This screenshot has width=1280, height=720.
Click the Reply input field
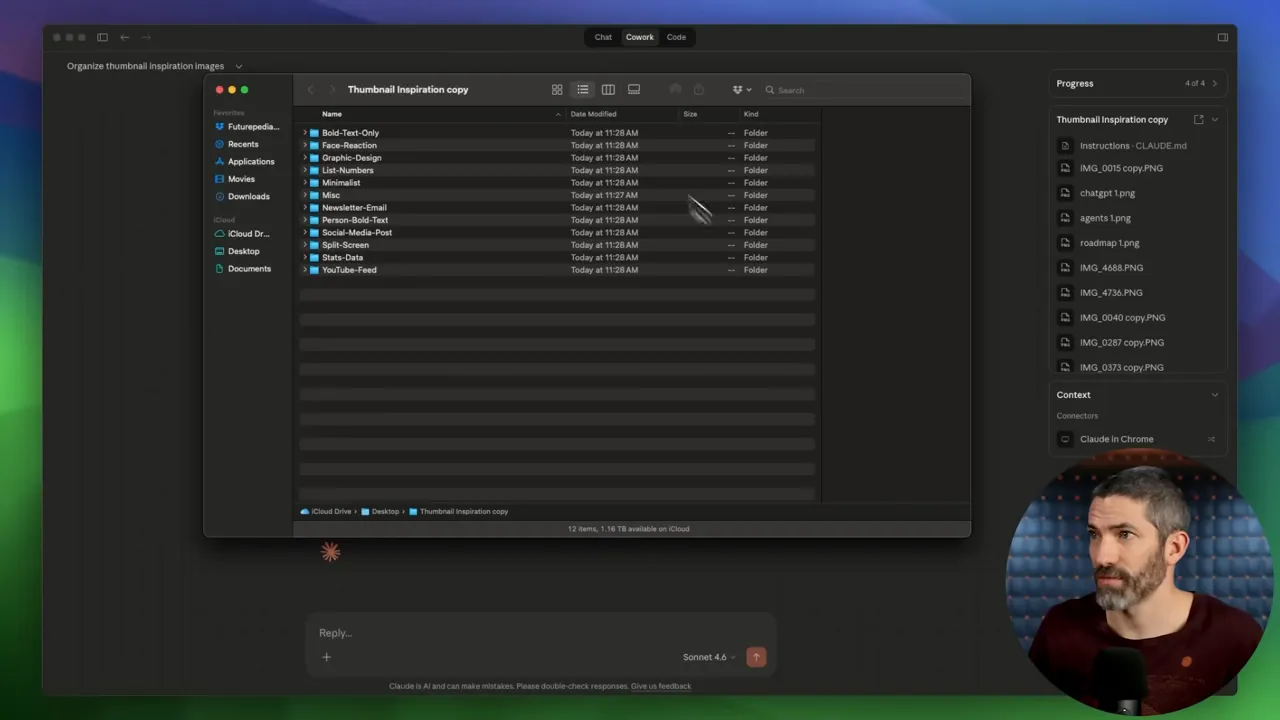pyautogui.click(x=540, y=633)
